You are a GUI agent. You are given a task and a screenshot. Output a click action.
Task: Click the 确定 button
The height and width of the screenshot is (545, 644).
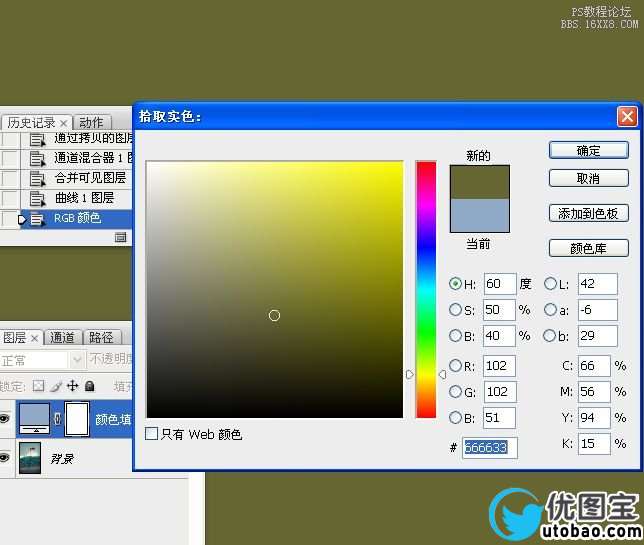(x=588, y=150)
